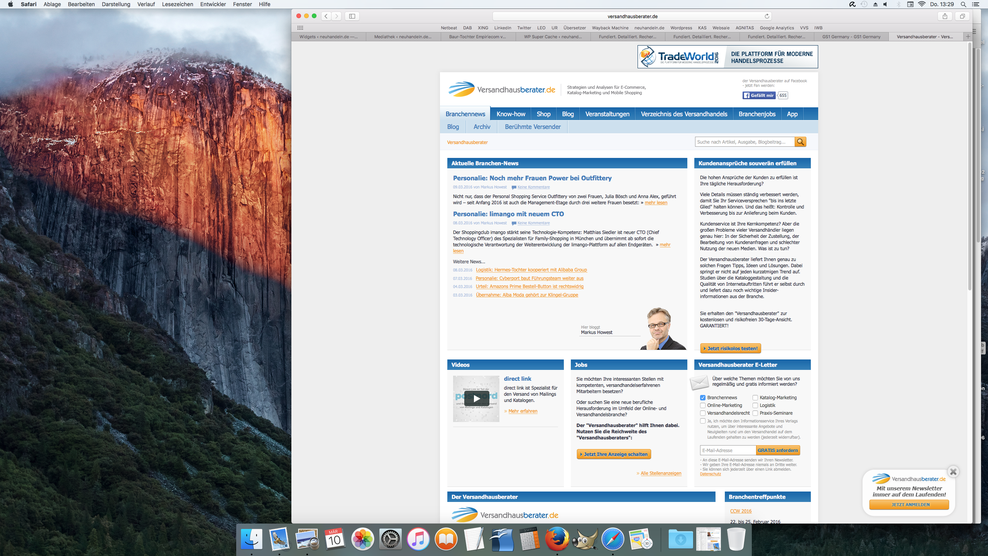
Task: Add a new tab with plus button
Action: tap(968, 37)
